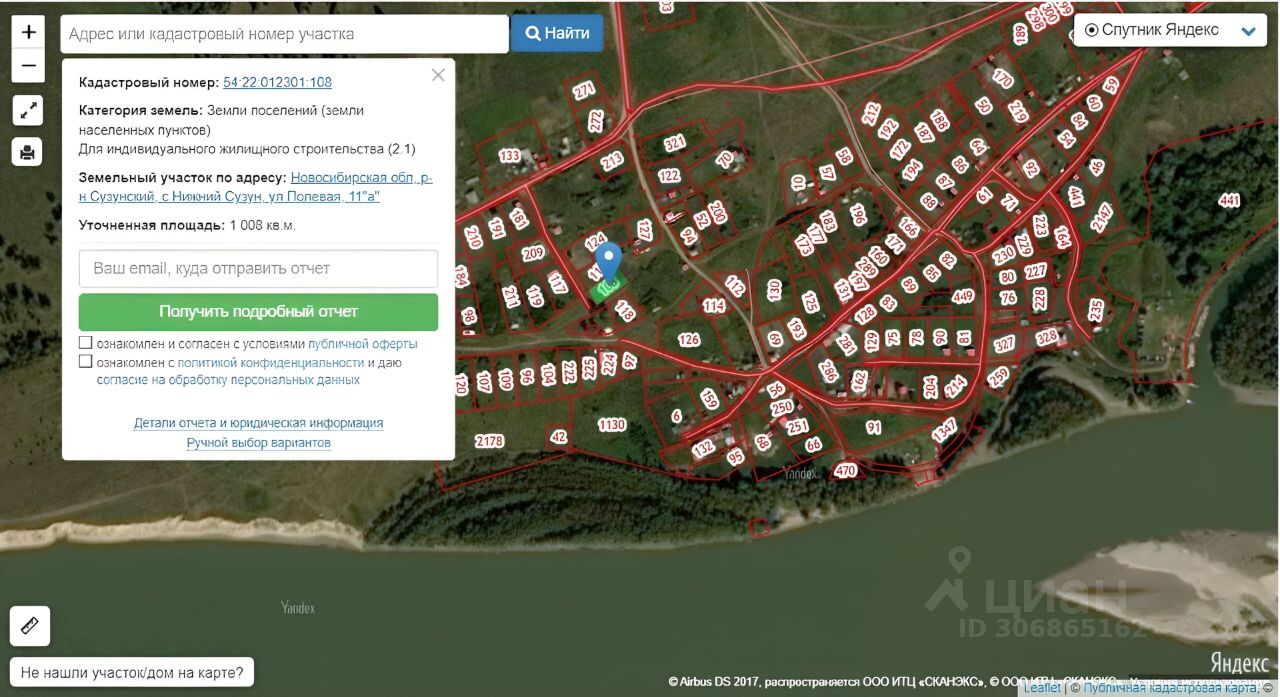Click the 'Категория земель' label text
This screenshot has height=697, width=1280.
point(141,110)
